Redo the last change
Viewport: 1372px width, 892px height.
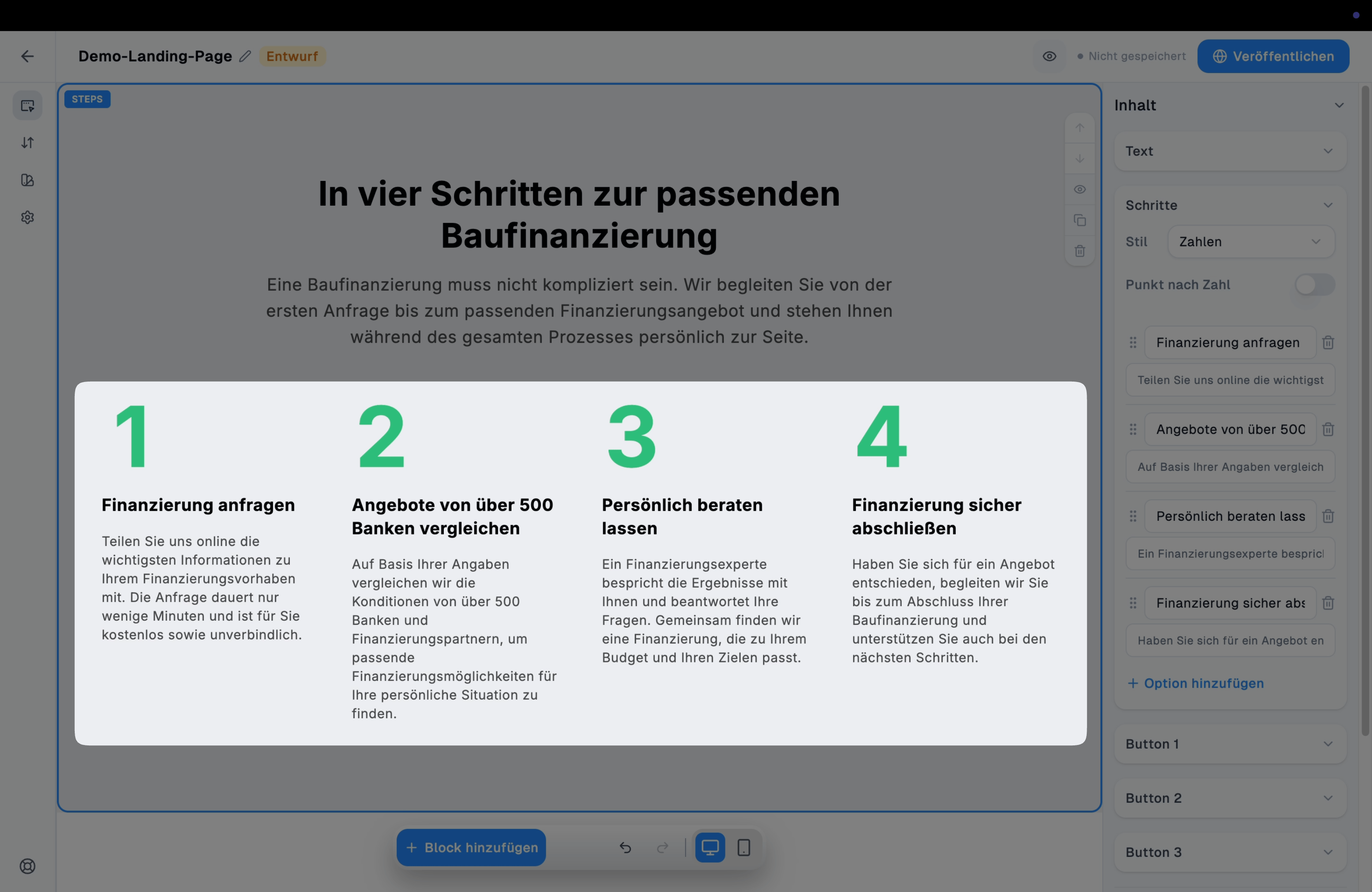(x=663, y=847)
